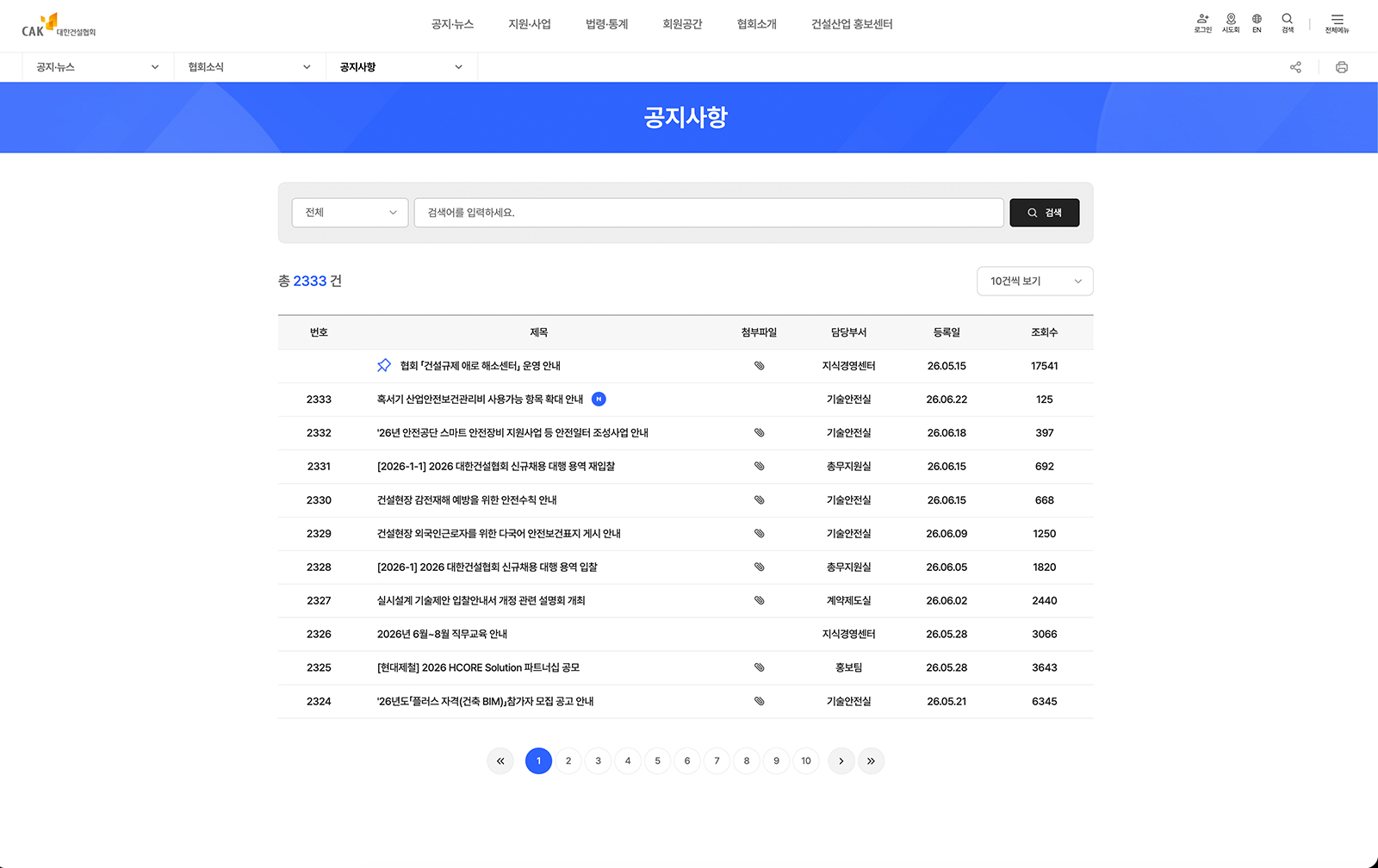This screenshot has width=1378, height=868.
Task: Open the 법령·통계 top menu
Action: click(x=607, y=24)
